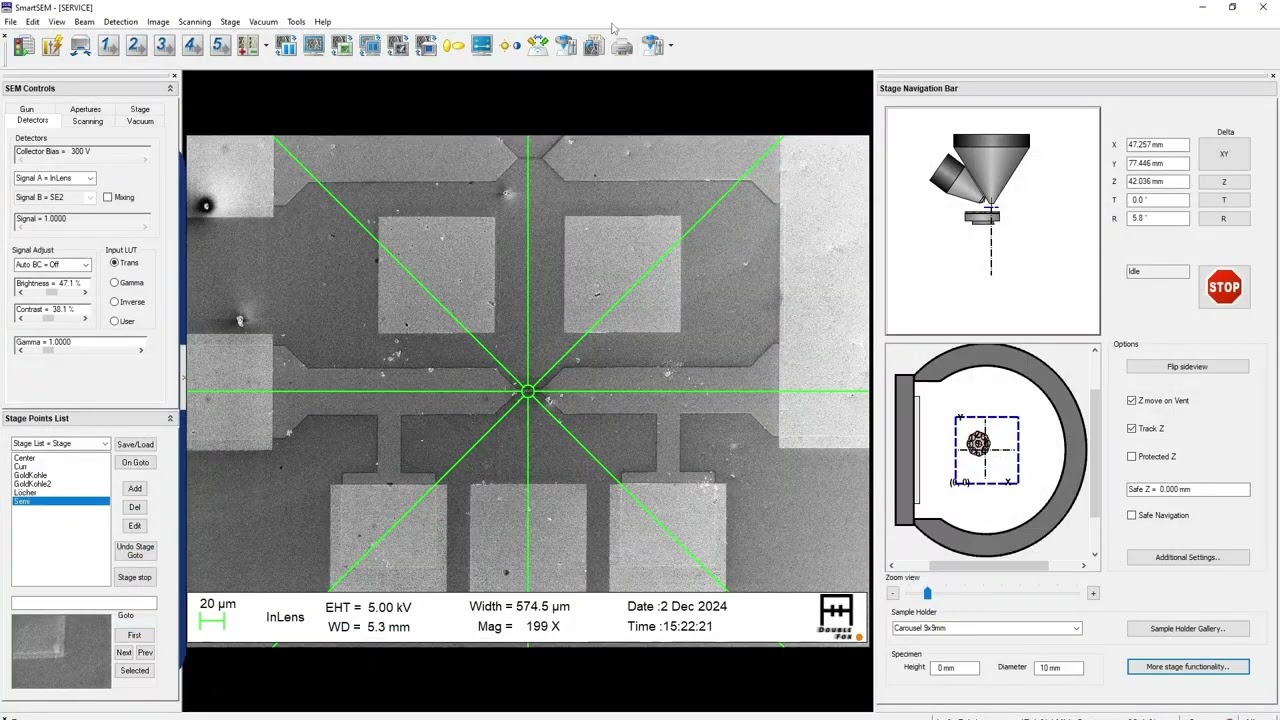
Task: Click the stage image thumbnail preview
Action: click(61, 651)
